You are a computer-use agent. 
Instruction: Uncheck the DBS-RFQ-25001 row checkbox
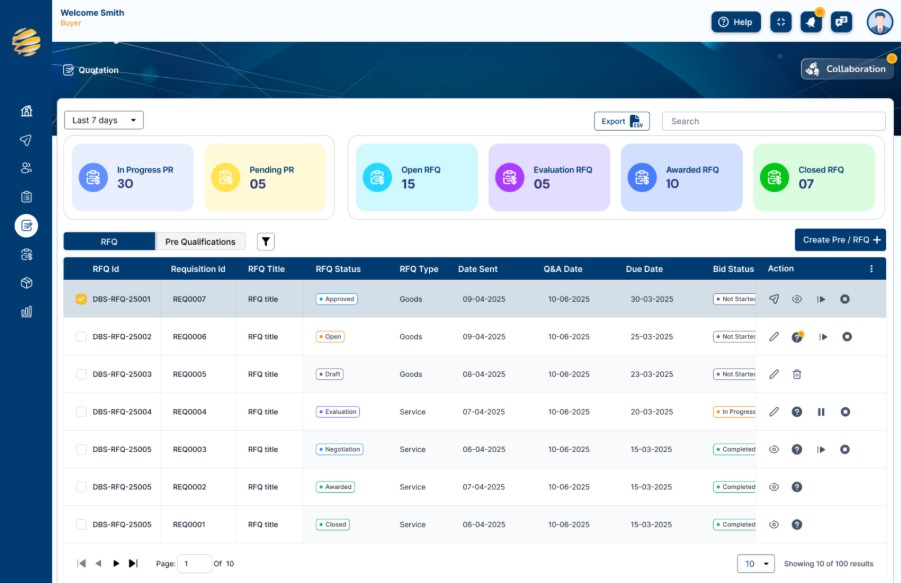point(81,299)
